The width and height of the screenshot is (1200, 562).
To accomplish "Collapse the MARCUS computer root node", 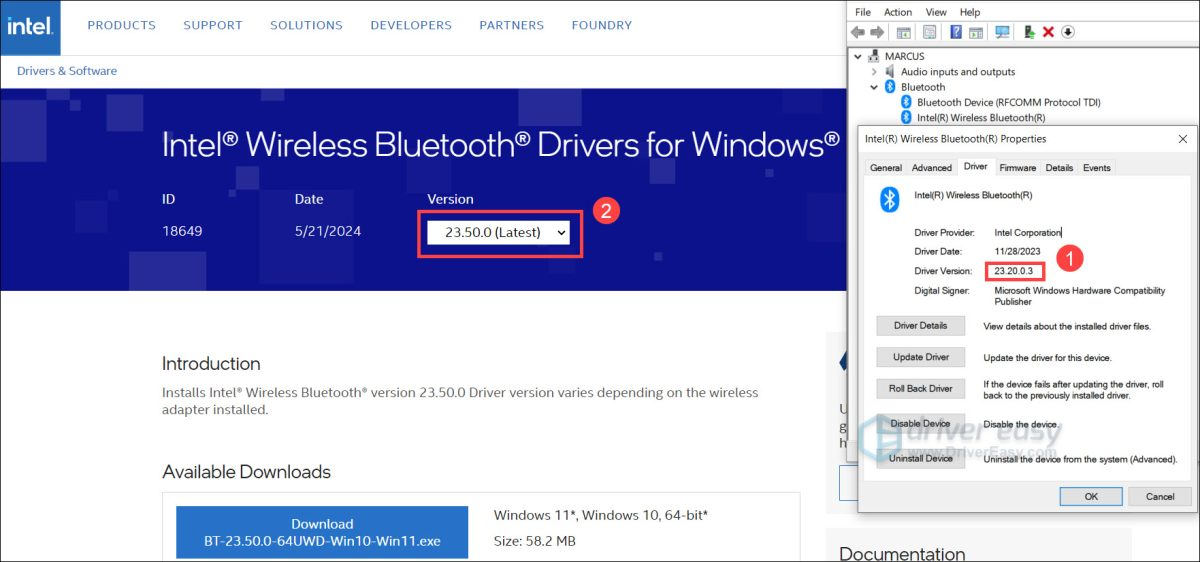I will (859, 57).
